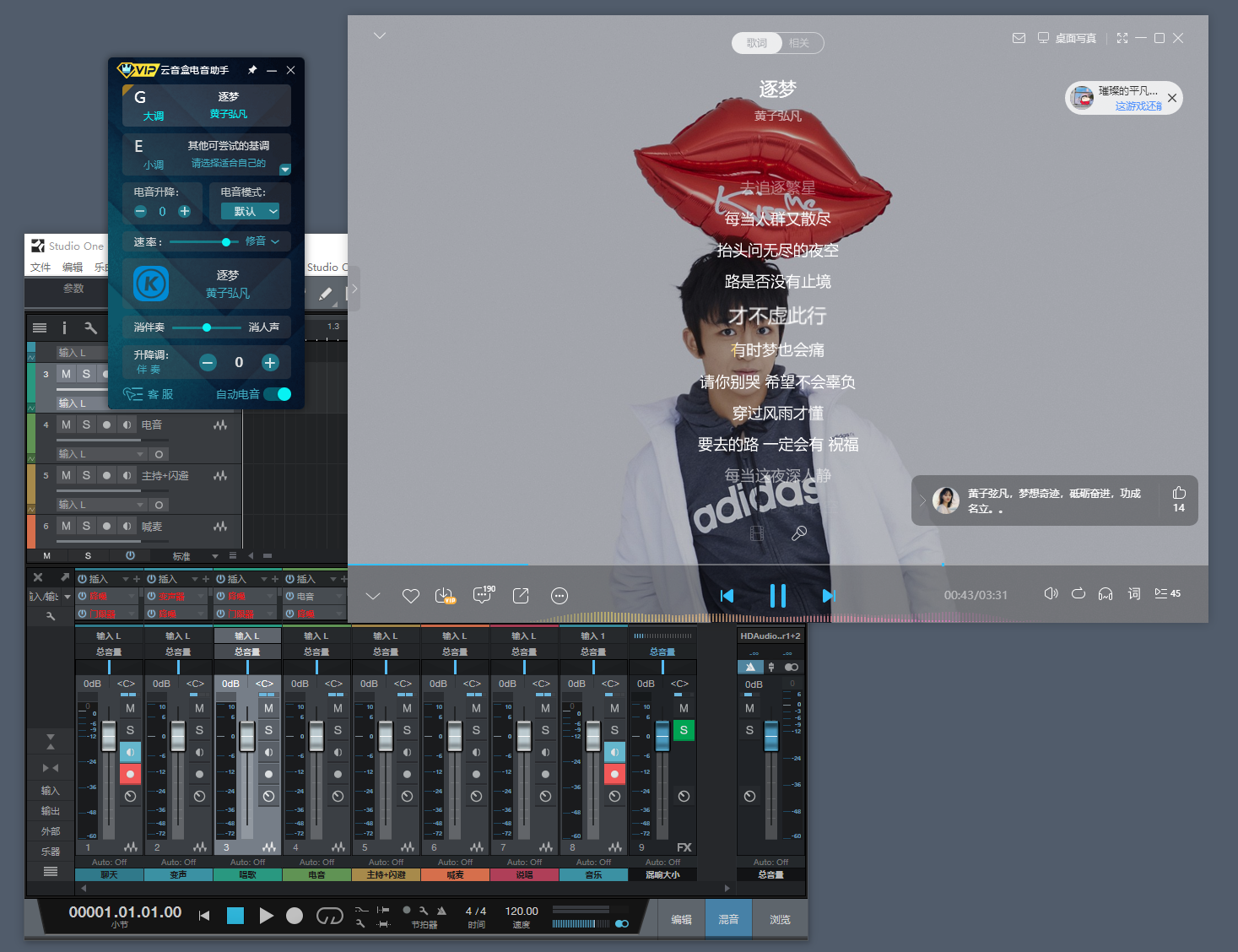Pause the song with the pause button
This screenshot has height=952, width=1238.
777,596
